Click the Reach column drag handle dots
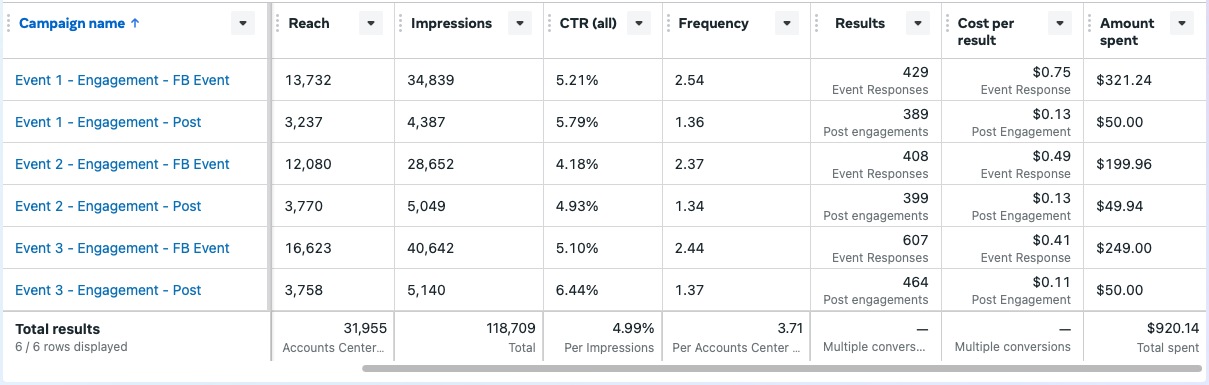Screen dimensions: 1209x385 tap(277, 24)
